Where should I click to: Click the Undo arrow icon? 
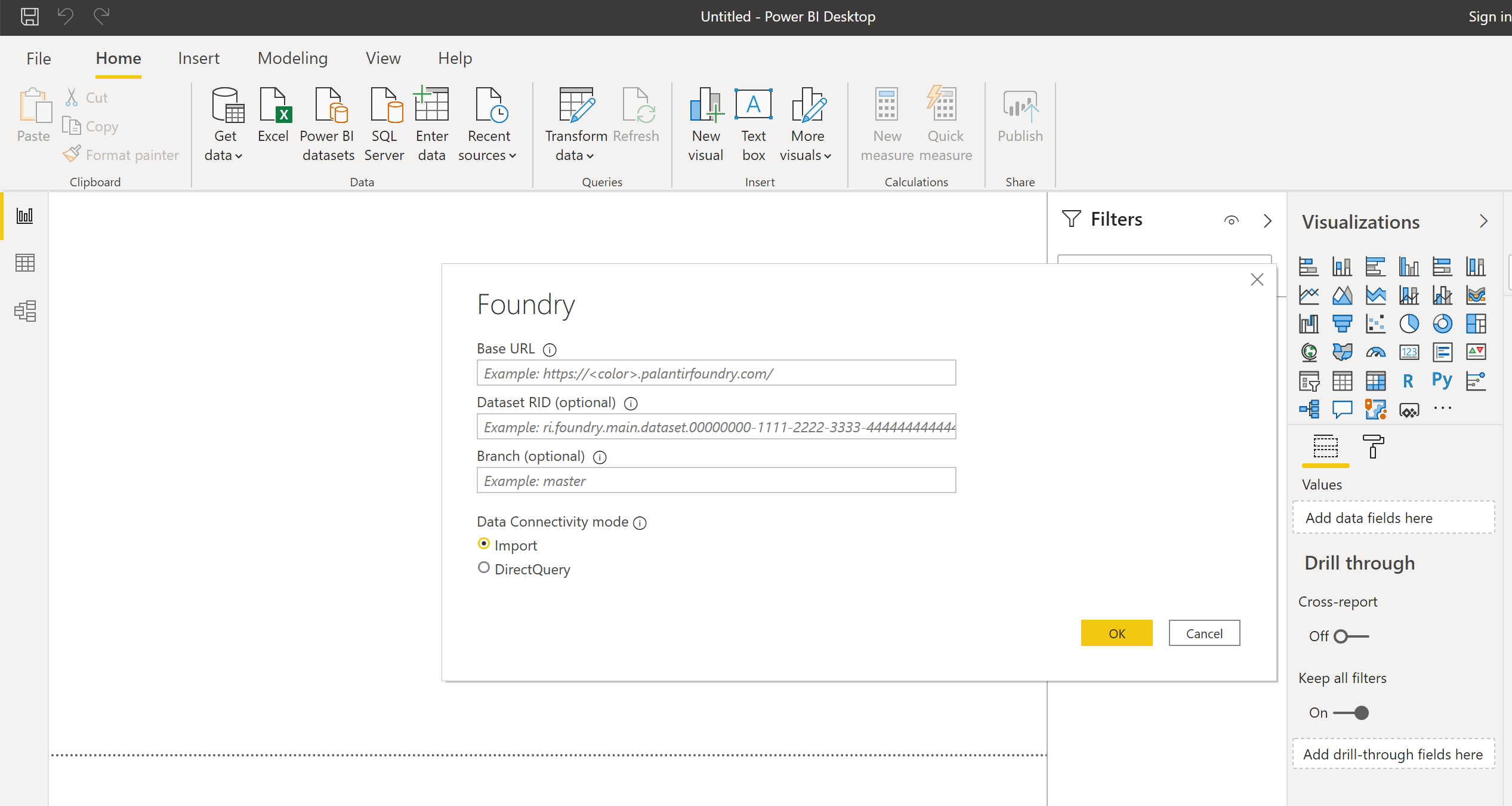66,16
